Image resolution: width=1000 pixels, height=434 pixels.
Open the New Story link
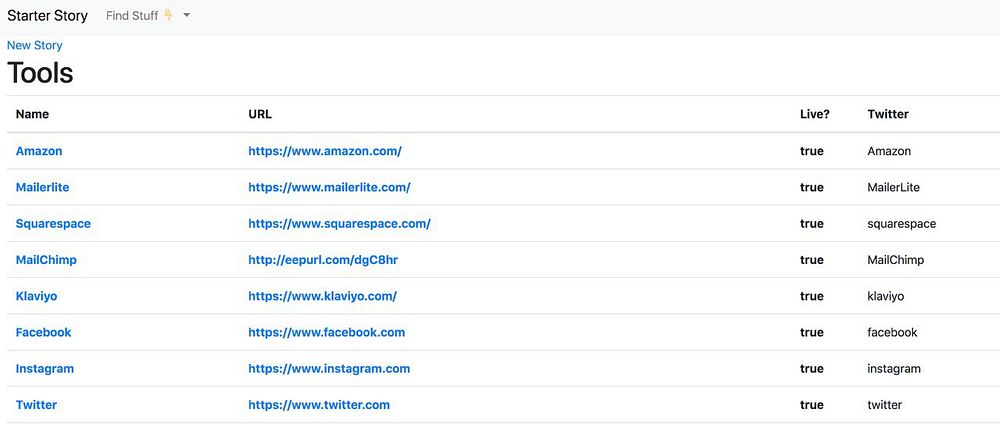(35, 45)
